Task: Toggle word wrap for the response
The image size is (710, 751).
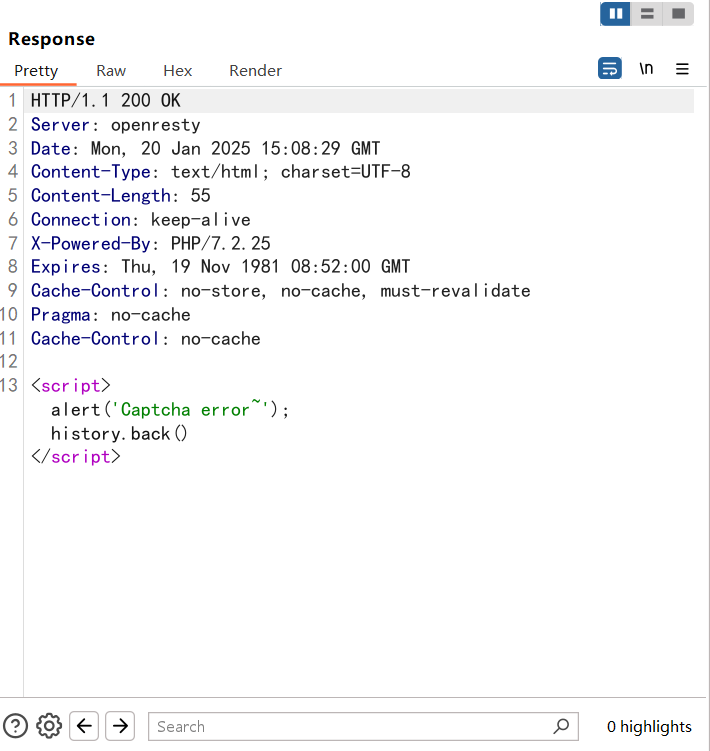Action: click(609, 69)
